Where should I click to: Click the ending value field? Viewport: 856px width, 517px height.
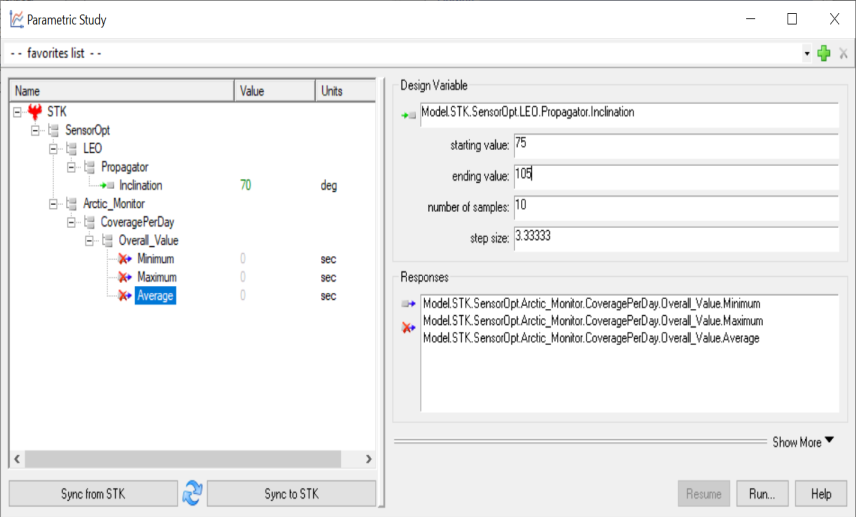click(x=676, y=176)
